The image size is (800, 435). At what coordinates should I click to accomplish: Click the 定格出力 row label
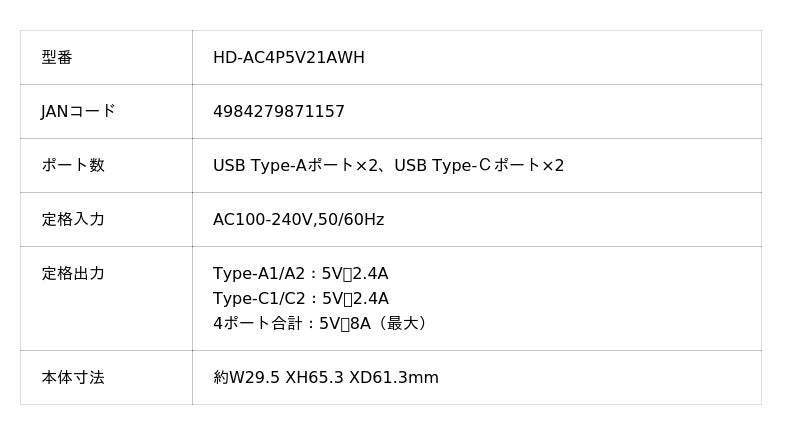pyautogui.click(x=72, y=274)
